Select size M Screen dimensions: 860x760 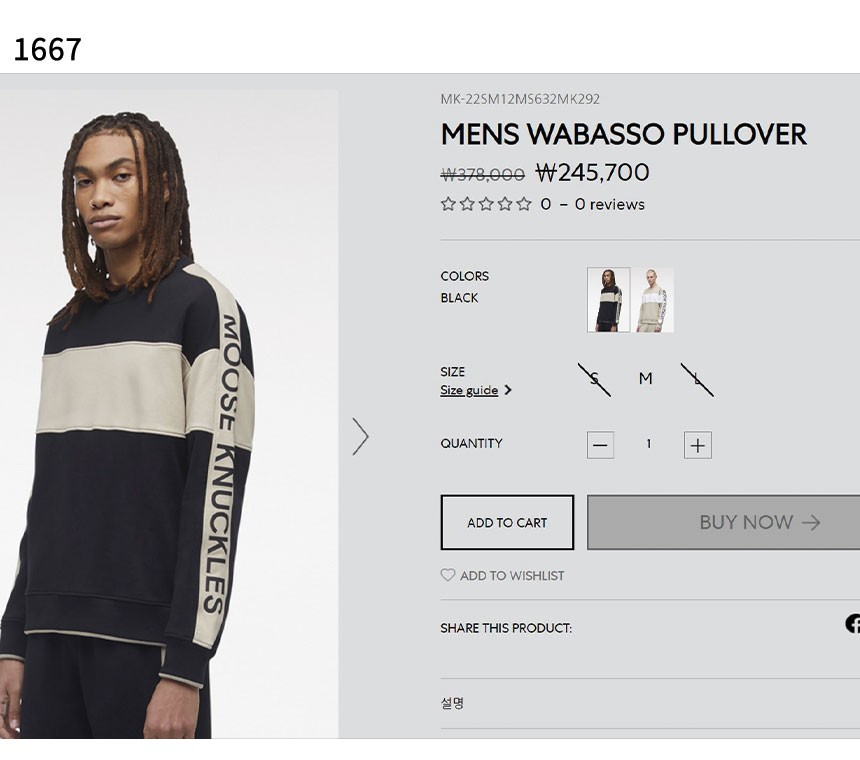(646, 378)
